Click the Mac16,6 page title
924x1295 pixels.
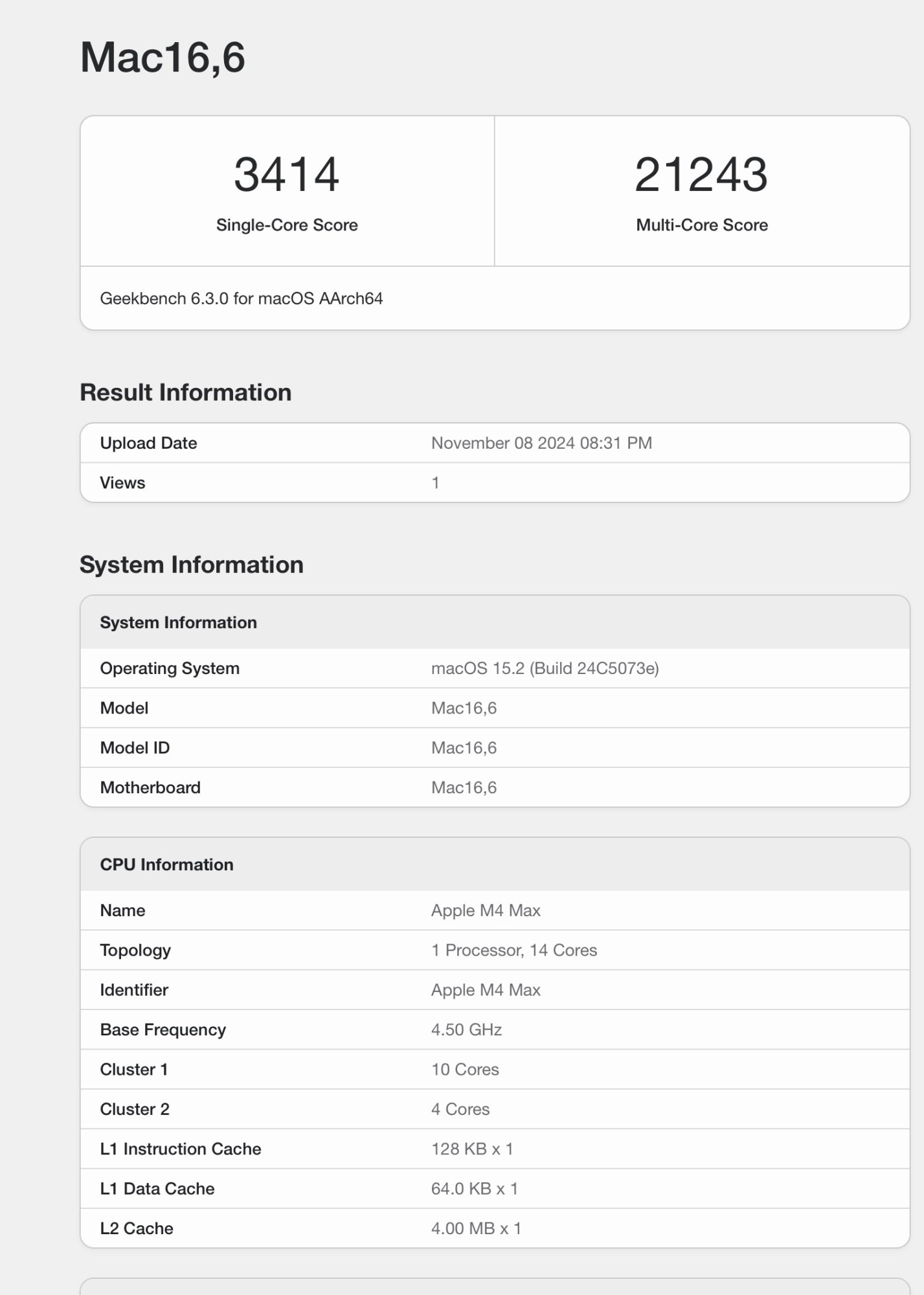[163, 58]
